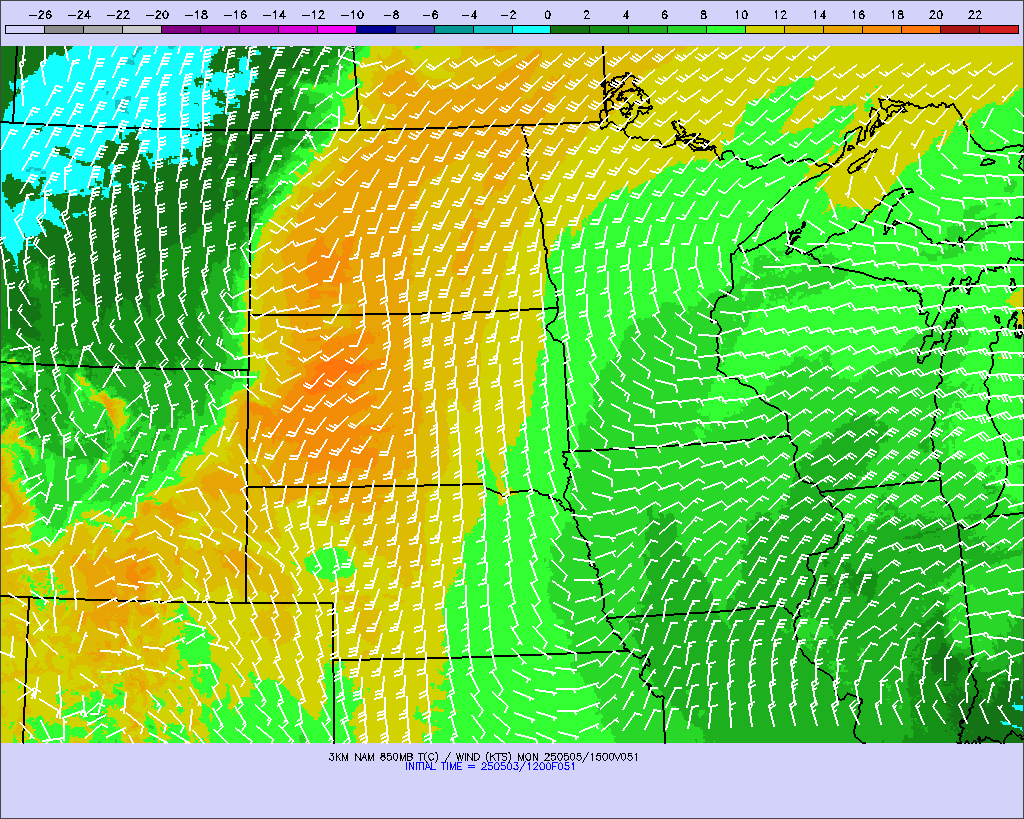Viewport: 1024px width, 819px height.
Task: Select the teal swatch between -6 and -4
Action: (454, 29)
